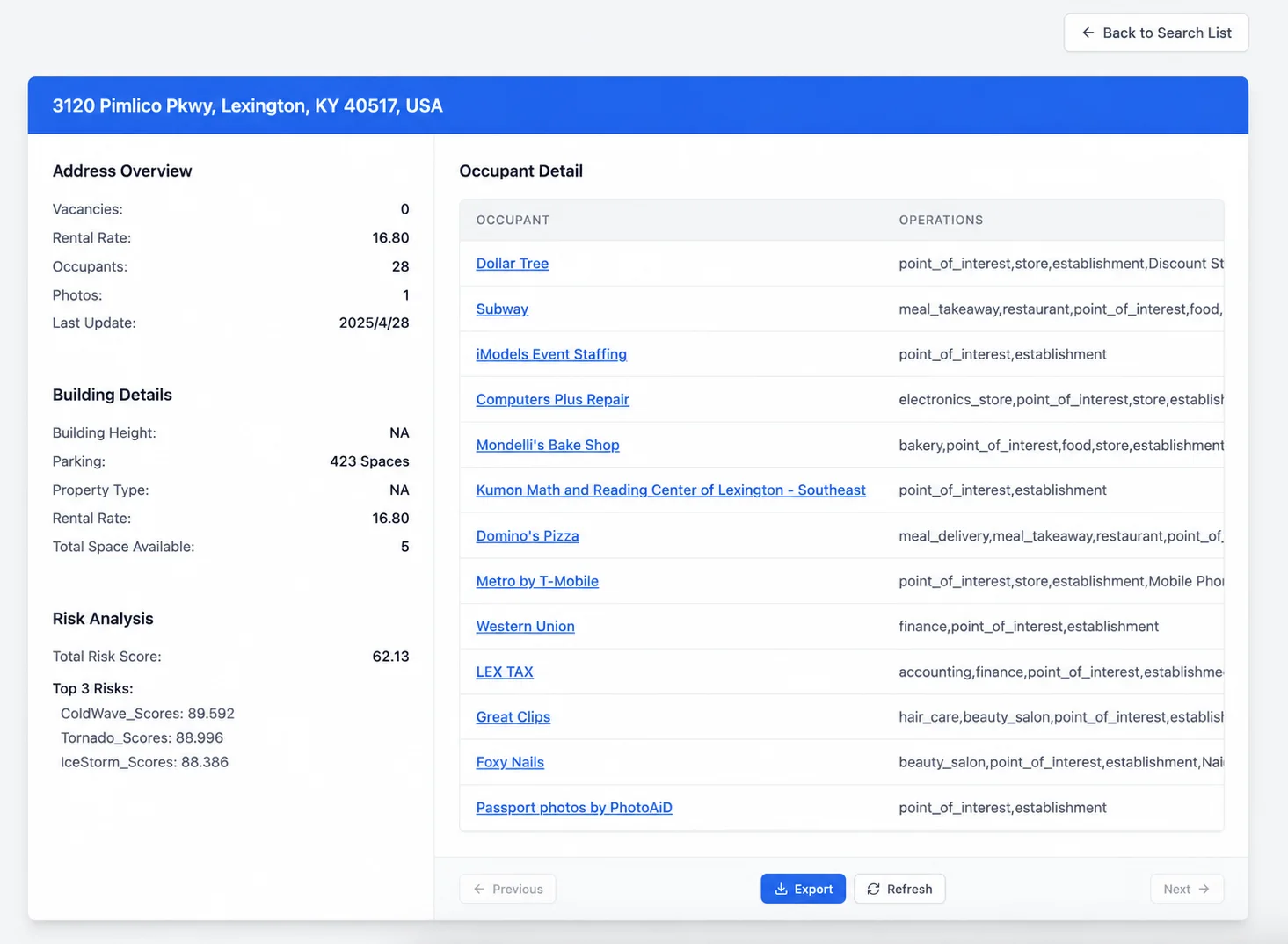The width and height of the screenshot is (1288, 944).
Task: Export the occupant details
Action: [x=804, y=889]
